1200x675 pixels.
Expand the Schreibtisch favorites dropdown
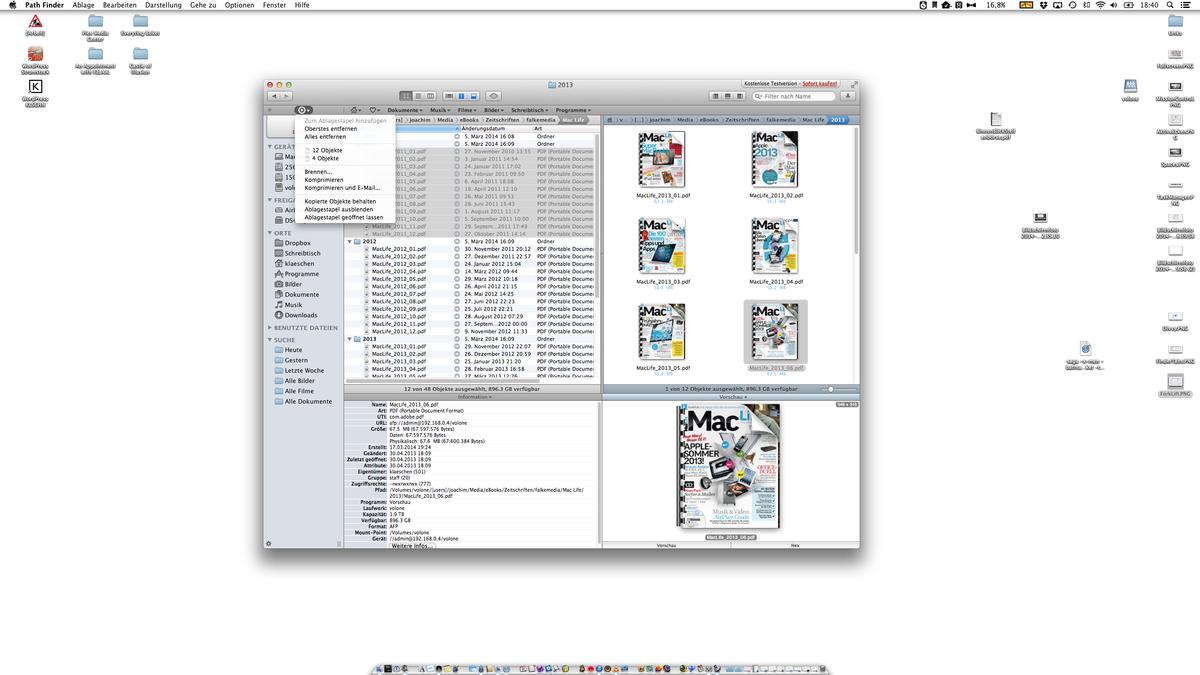pyautogui.click(x=529, y=110)
